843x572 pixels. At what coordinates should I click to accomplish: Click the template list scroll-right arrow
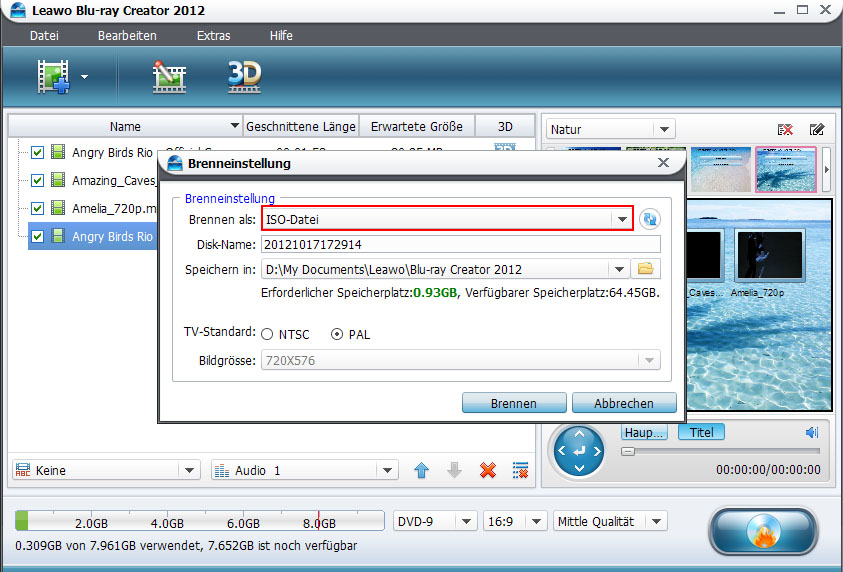(826, 169)
